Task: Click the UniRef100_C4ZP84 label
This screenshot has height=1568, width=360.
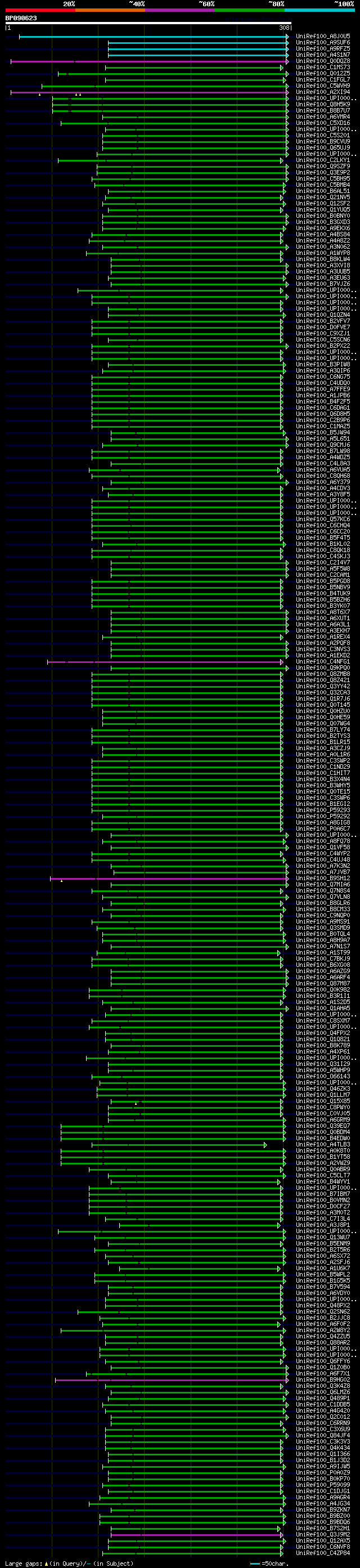Action: pos(323,1553)
